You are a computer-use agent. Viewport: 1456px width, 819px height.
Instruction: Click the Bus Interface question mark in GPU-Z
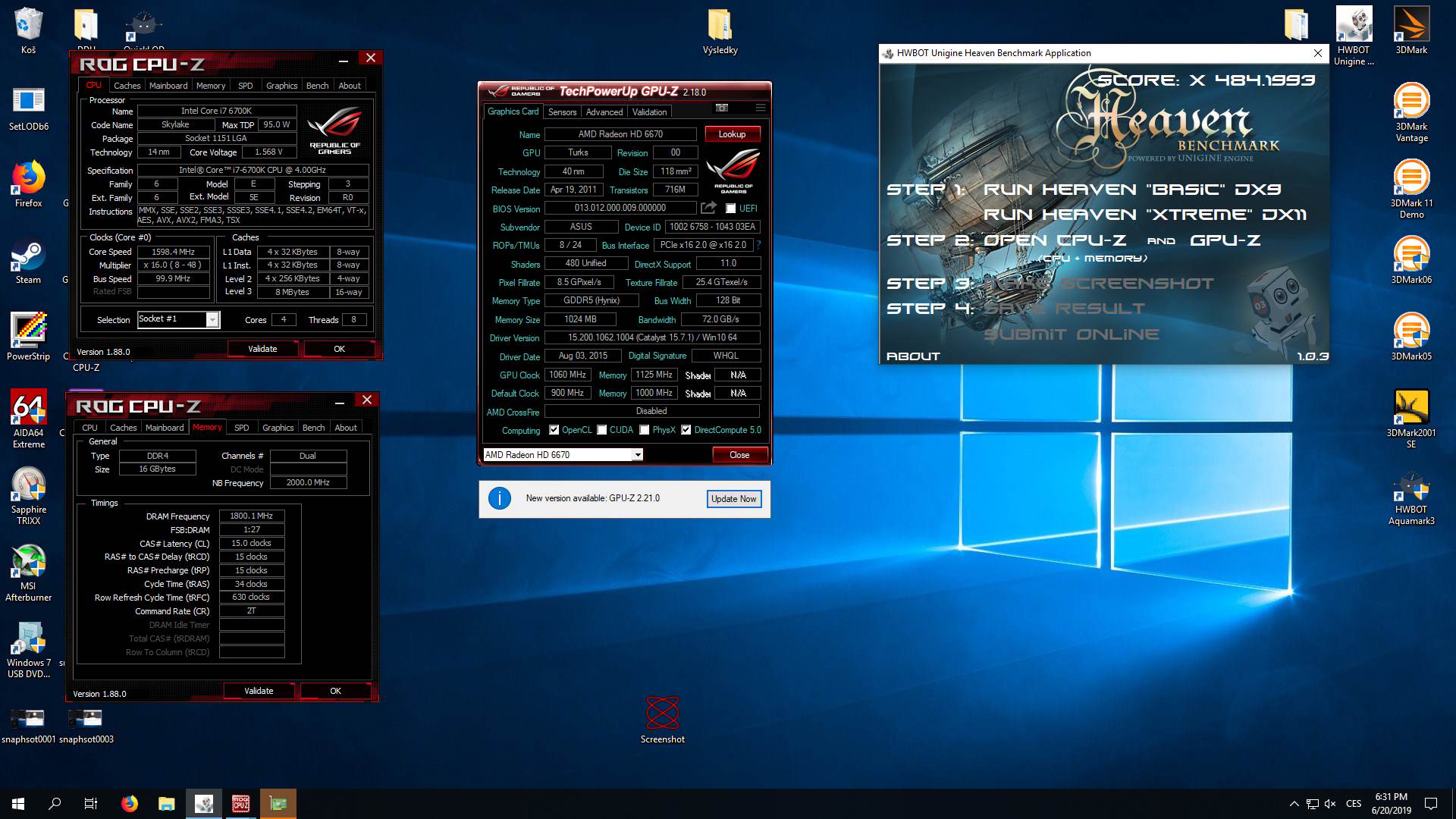(758, 245)
